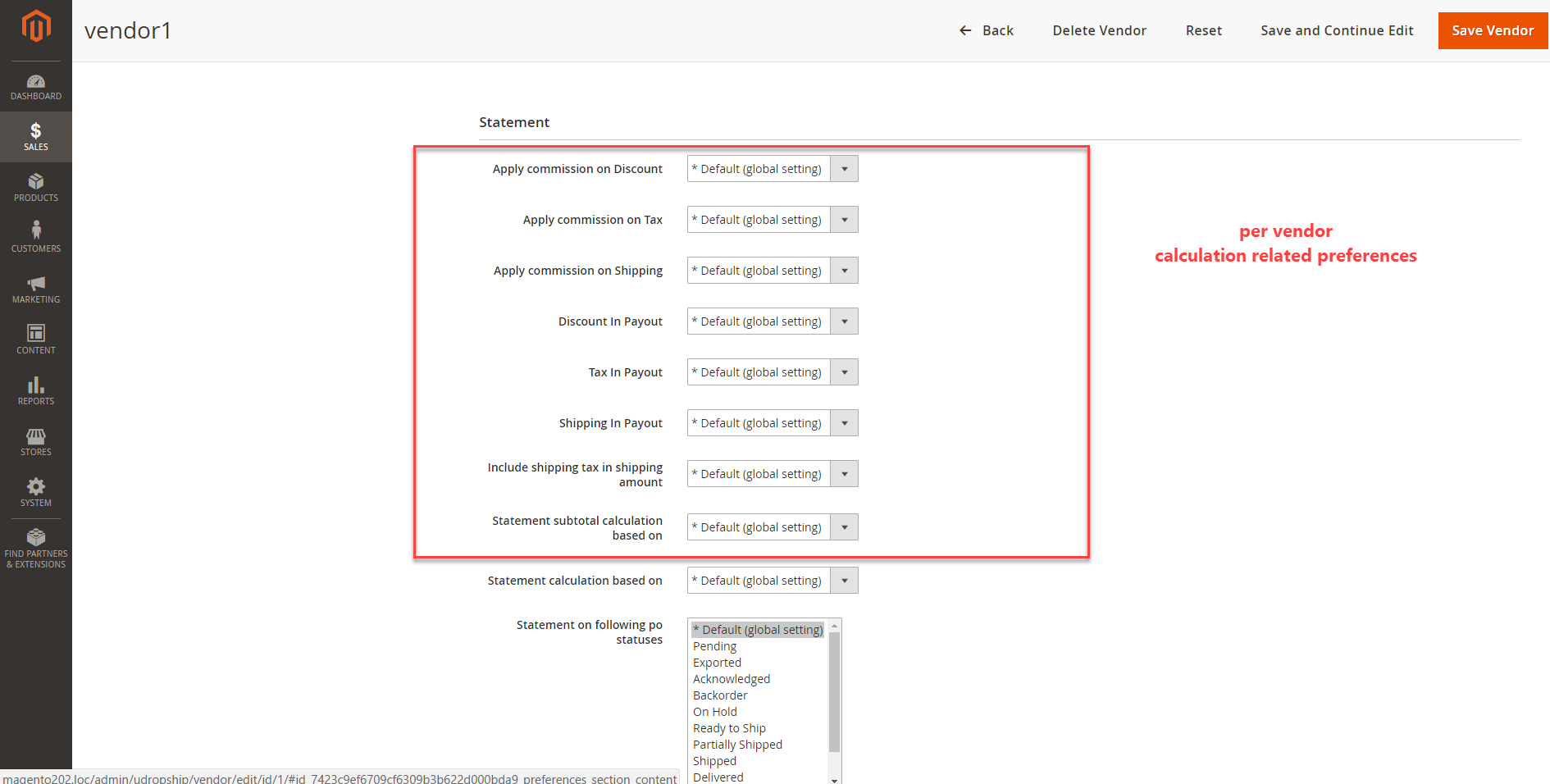Screen dimensions: 1550x784
Task: Open Shipping In Payout dropdown
Action: point(773,423)
